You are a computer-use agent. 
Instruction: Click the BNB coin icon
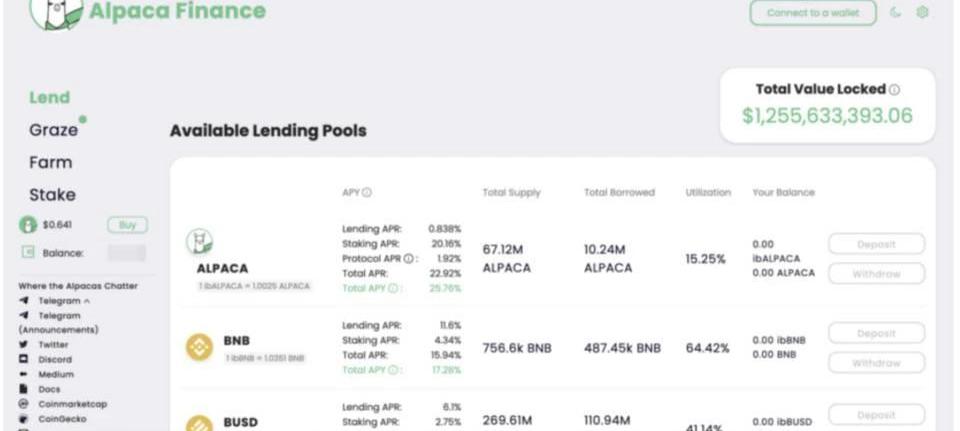coord(200,347)
